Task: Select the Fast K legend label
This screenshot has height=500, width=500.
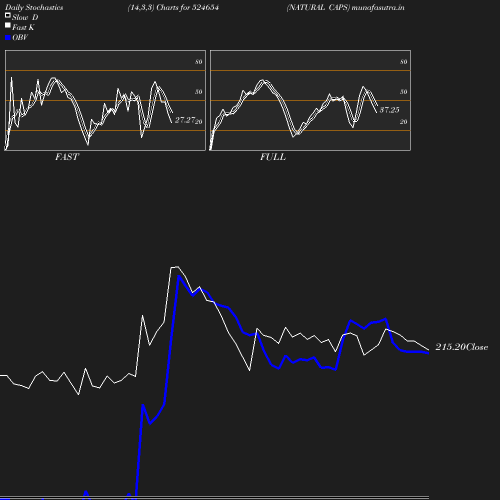Action: (x=23, y=27)
